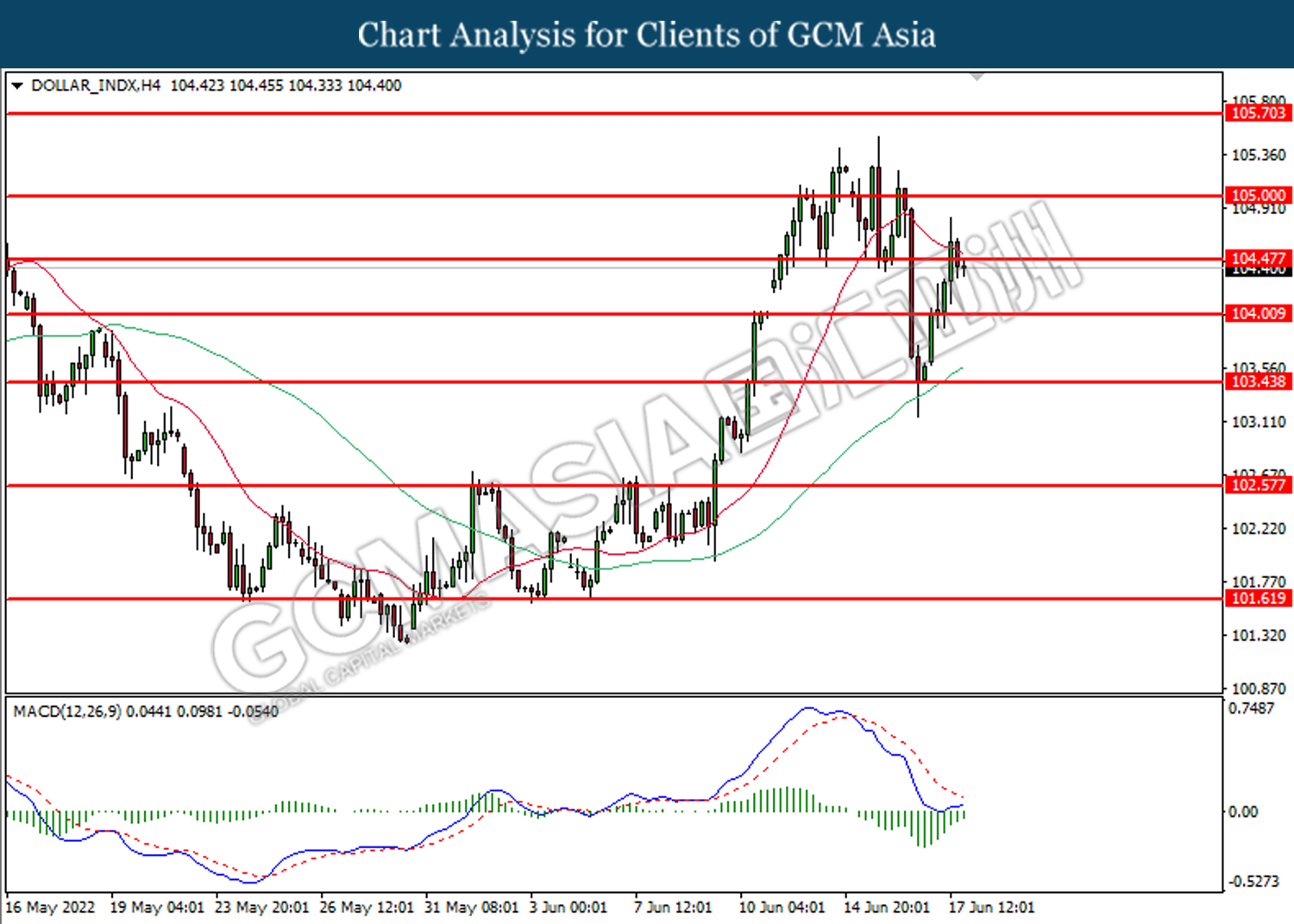Image resolution: width=1294 pixels, height=924 pixels.
Task: Select the Chart Analysis for Clients title
Action: coord(647,35)
